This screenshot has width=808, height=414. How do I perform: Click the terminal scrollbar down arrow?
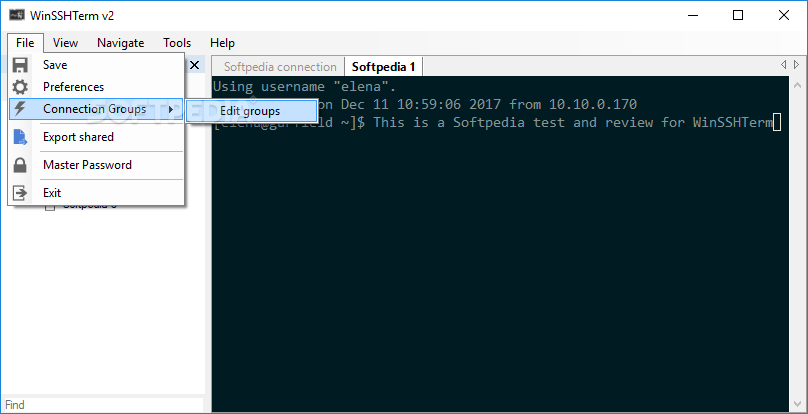[x=797, y=405]
